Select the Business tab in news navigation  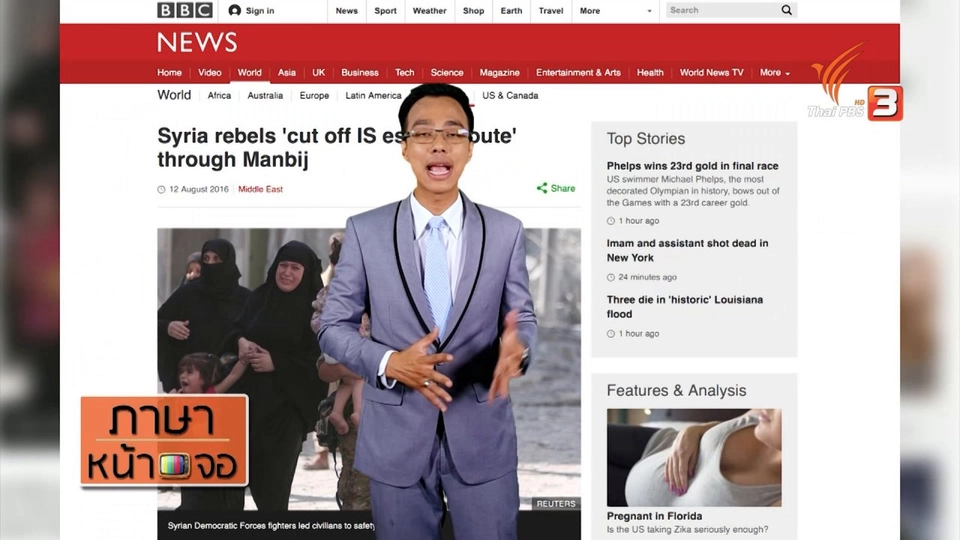click(360, 72)
